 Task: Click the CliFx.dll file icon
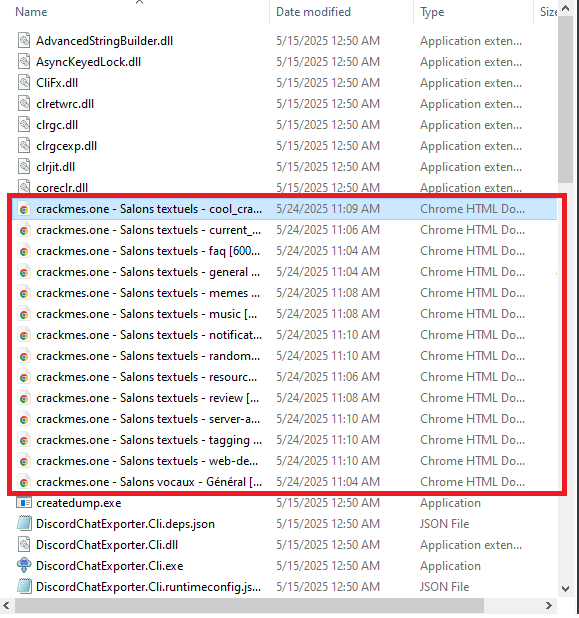click(24, 82)
